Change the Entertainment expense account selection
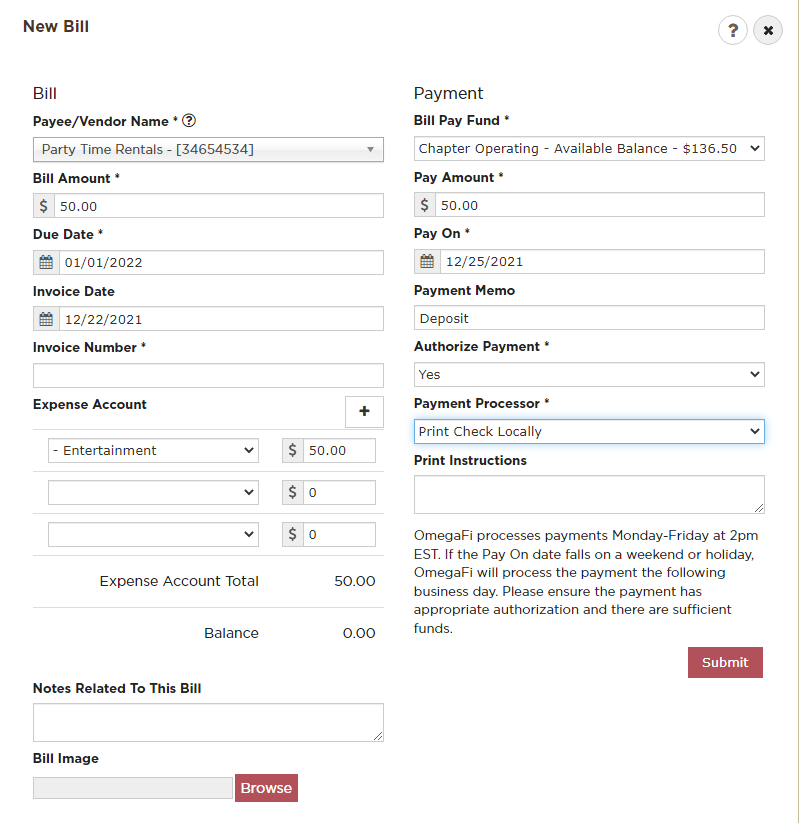 (x=152, y=450)
